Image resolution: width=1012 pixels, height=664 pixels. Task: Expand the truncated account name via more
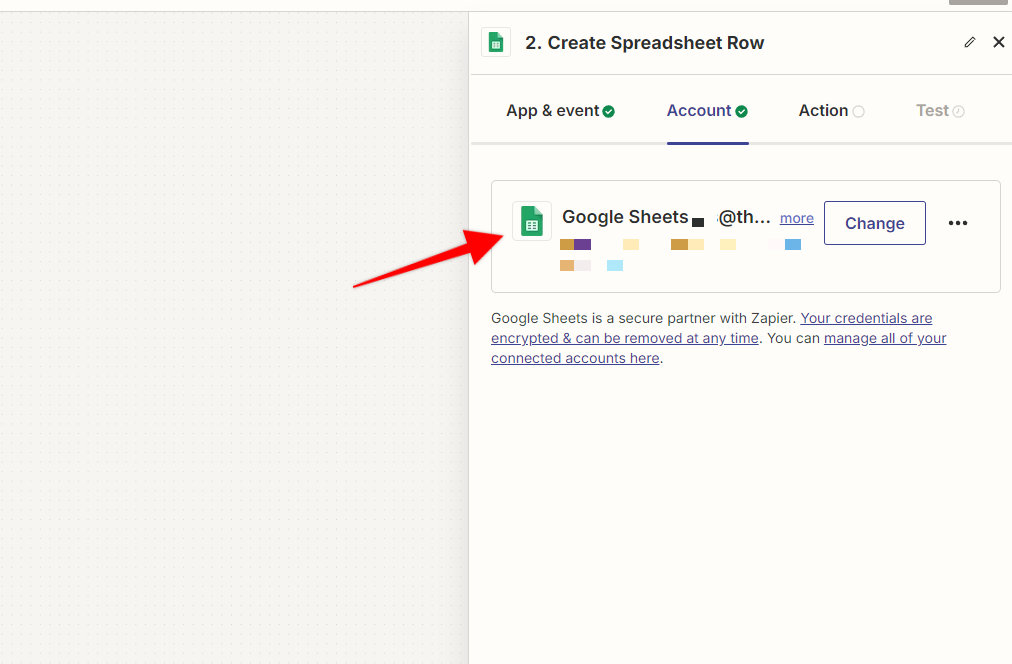796,218
